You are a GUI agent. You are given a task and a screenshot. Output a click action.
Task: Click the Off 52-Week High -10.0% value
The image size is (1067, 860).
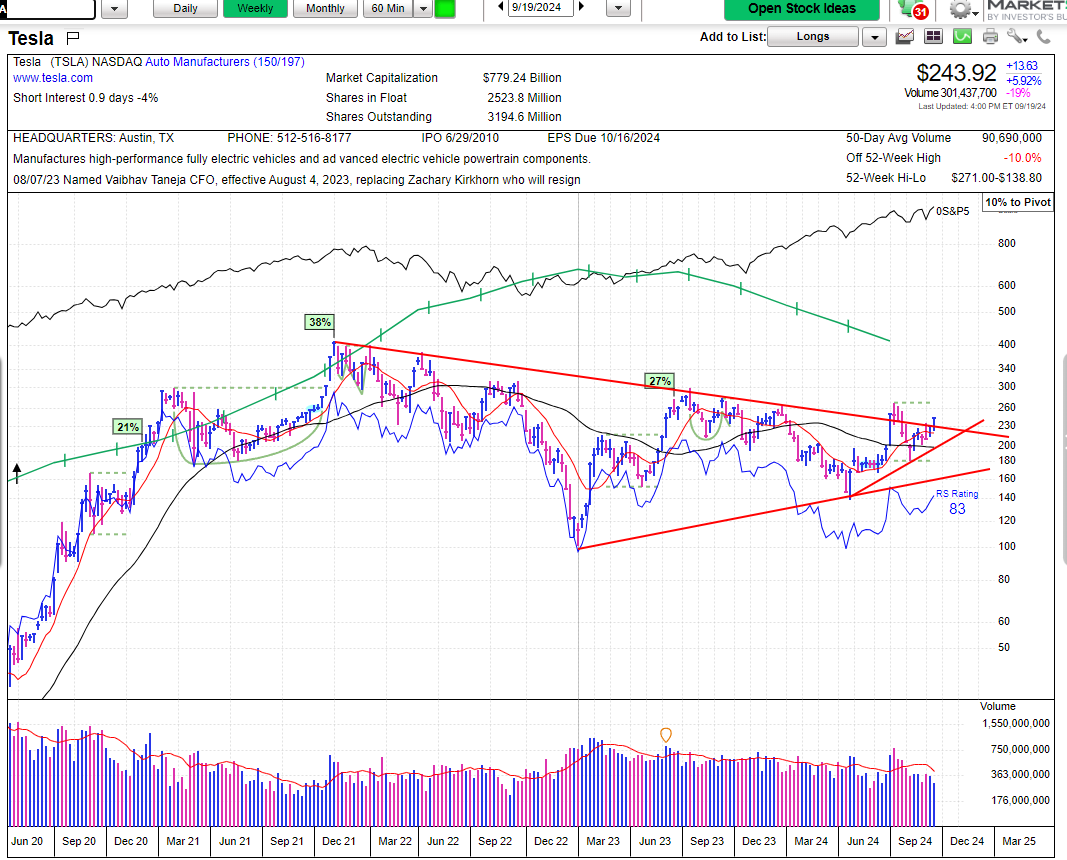(x=1022, y=158)
